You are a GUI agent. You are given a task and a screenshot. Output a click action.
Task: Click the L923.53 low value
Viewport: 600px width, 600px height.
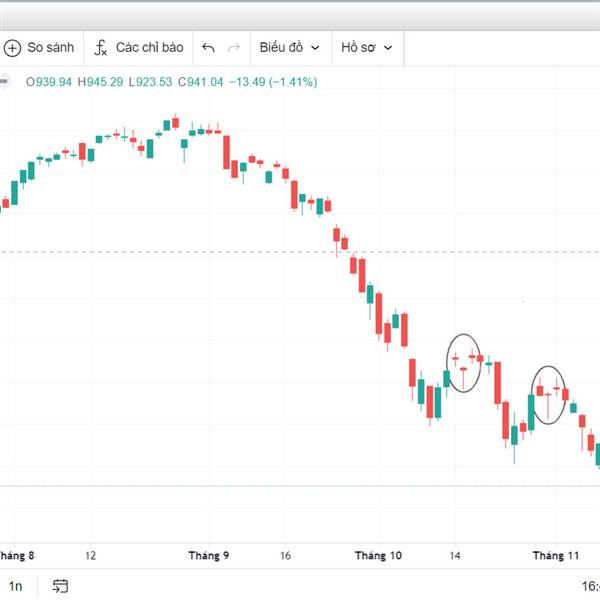150,82
